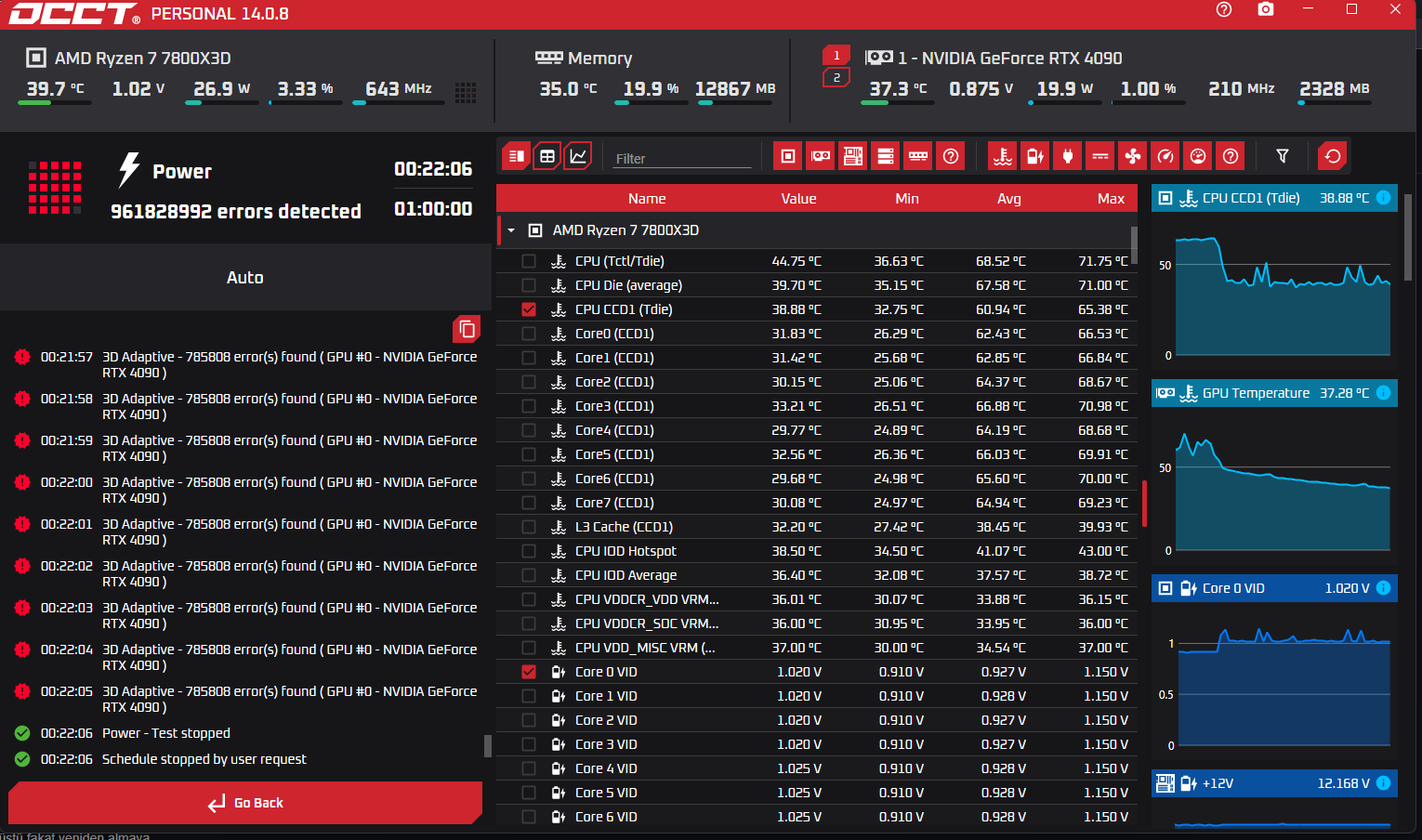Click the Go Back button
Screen dimensions: 1422x840
[x=245, y=803]
